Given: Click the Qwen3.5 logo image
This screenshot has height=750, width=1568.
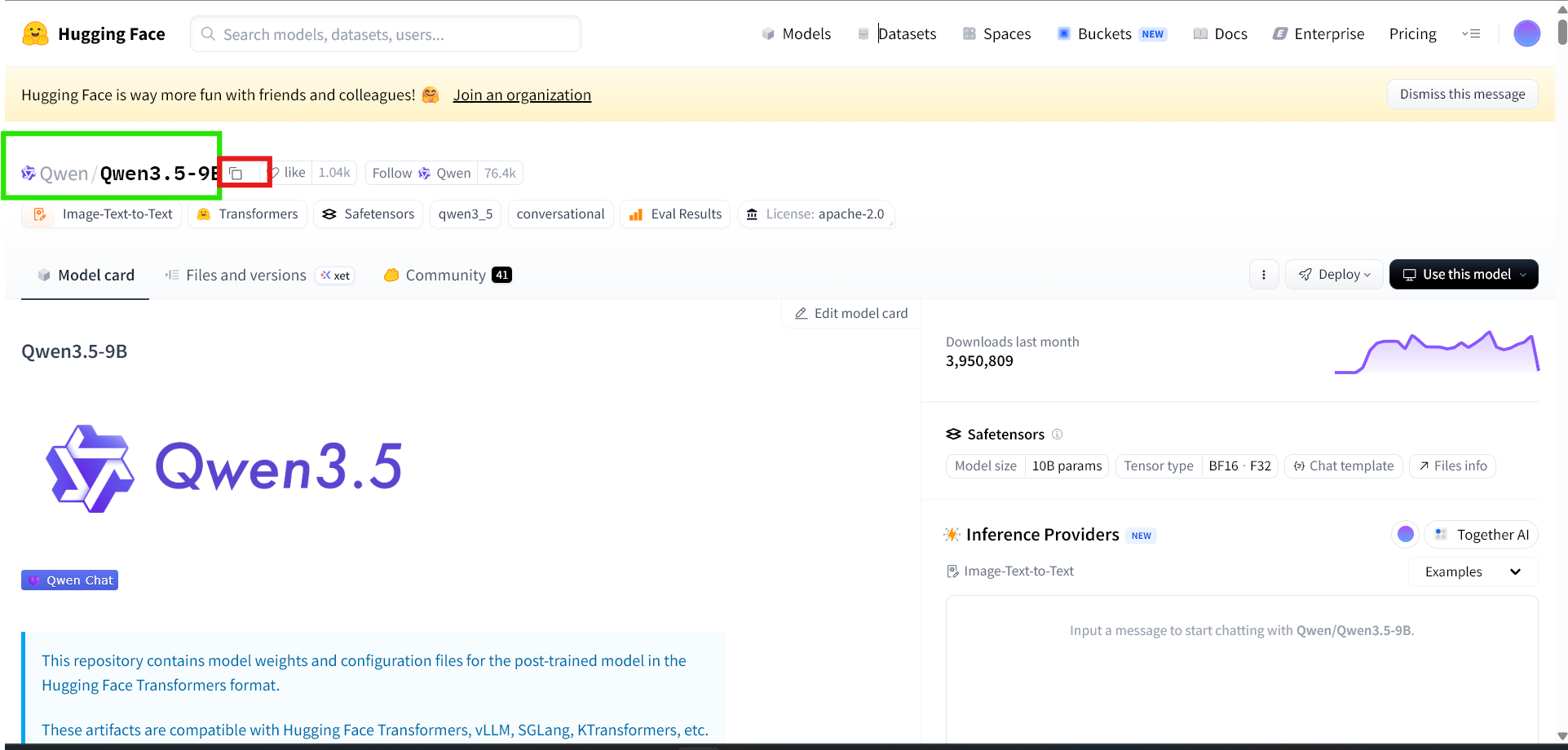Looking at the screenshot, I should click(x=224, y=468).
